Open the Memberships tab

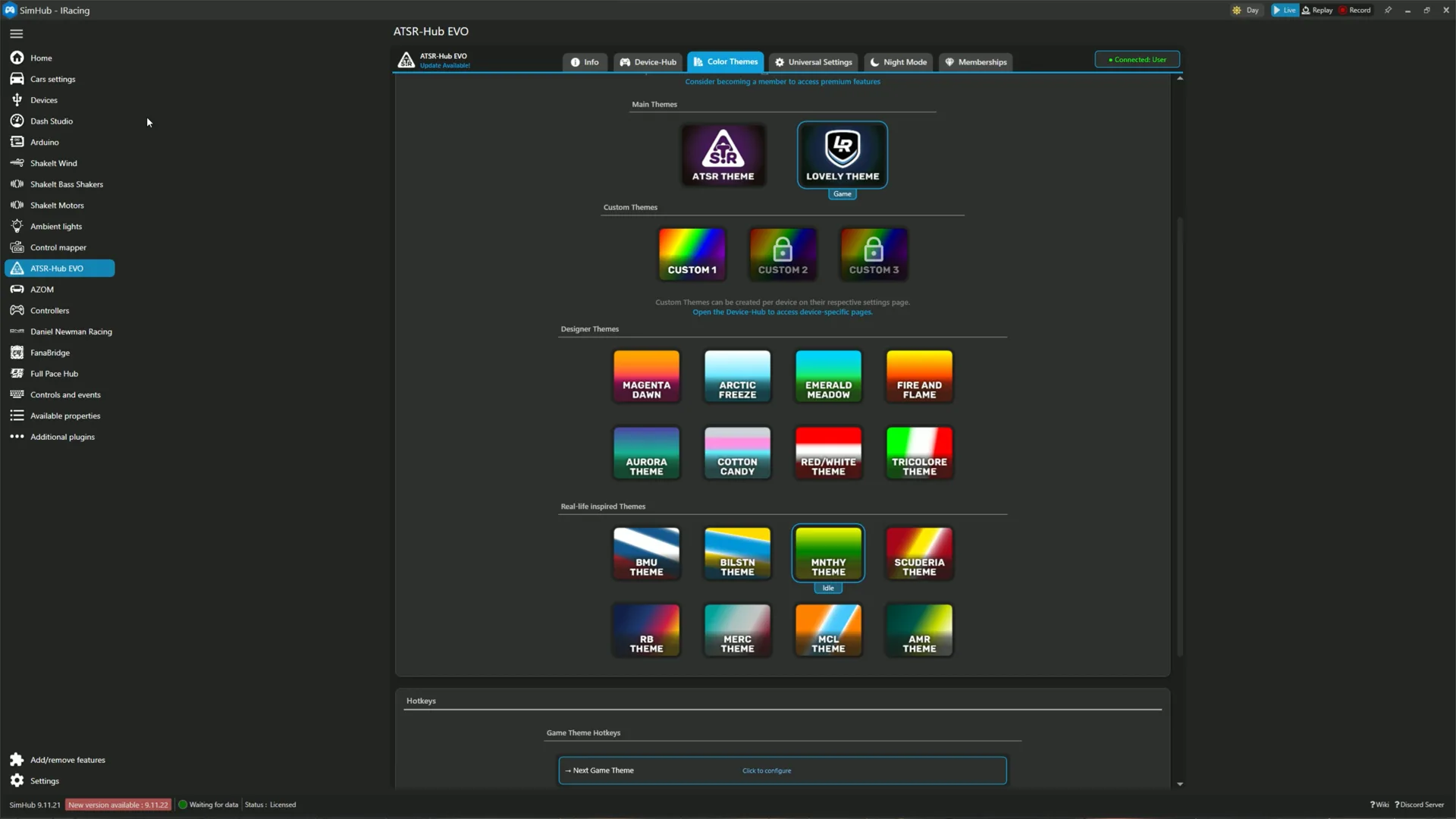pyautogui.click(x=976, y=62)
